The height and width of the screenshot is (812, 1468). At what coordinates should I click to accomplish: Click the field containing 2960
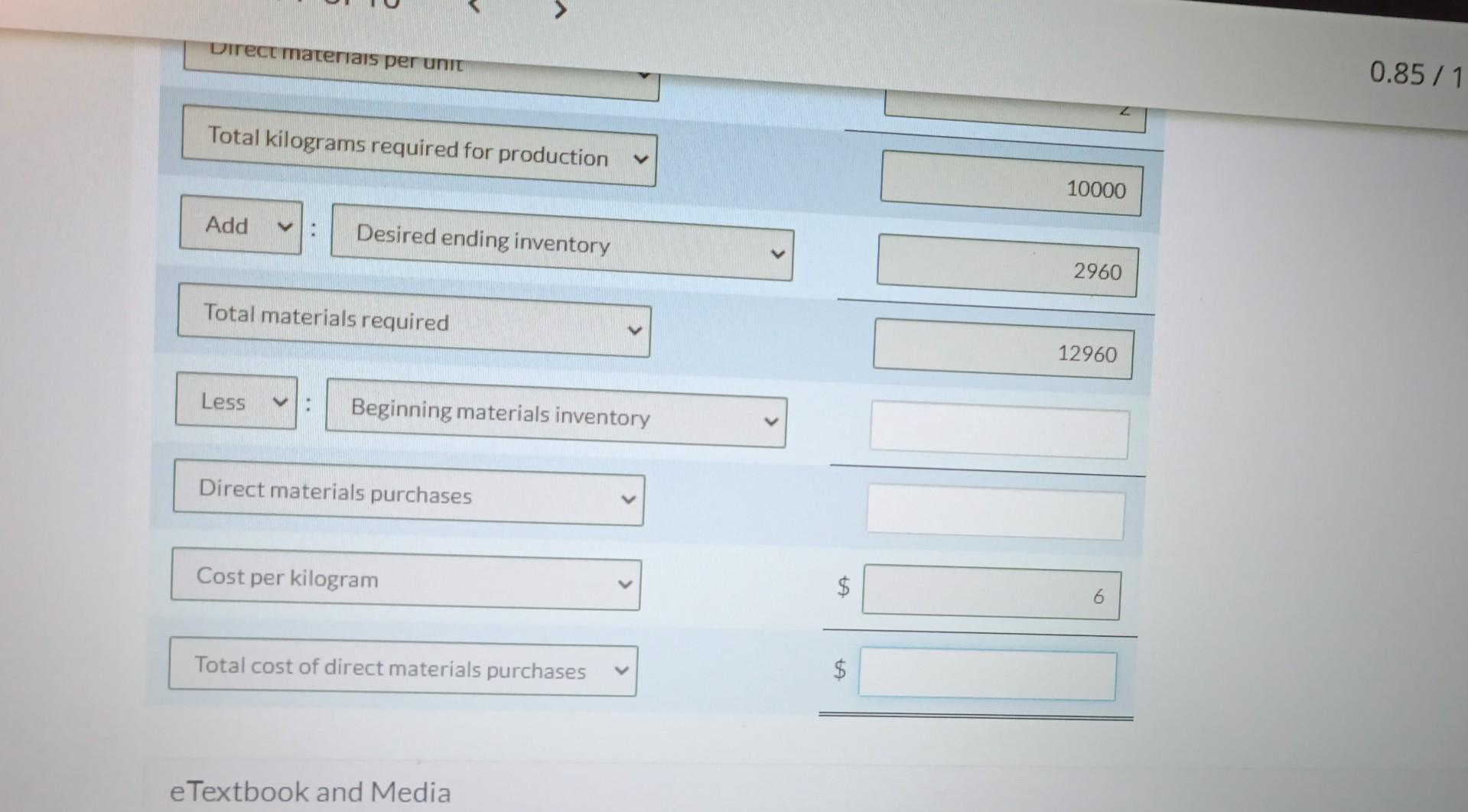(1007, 266)
